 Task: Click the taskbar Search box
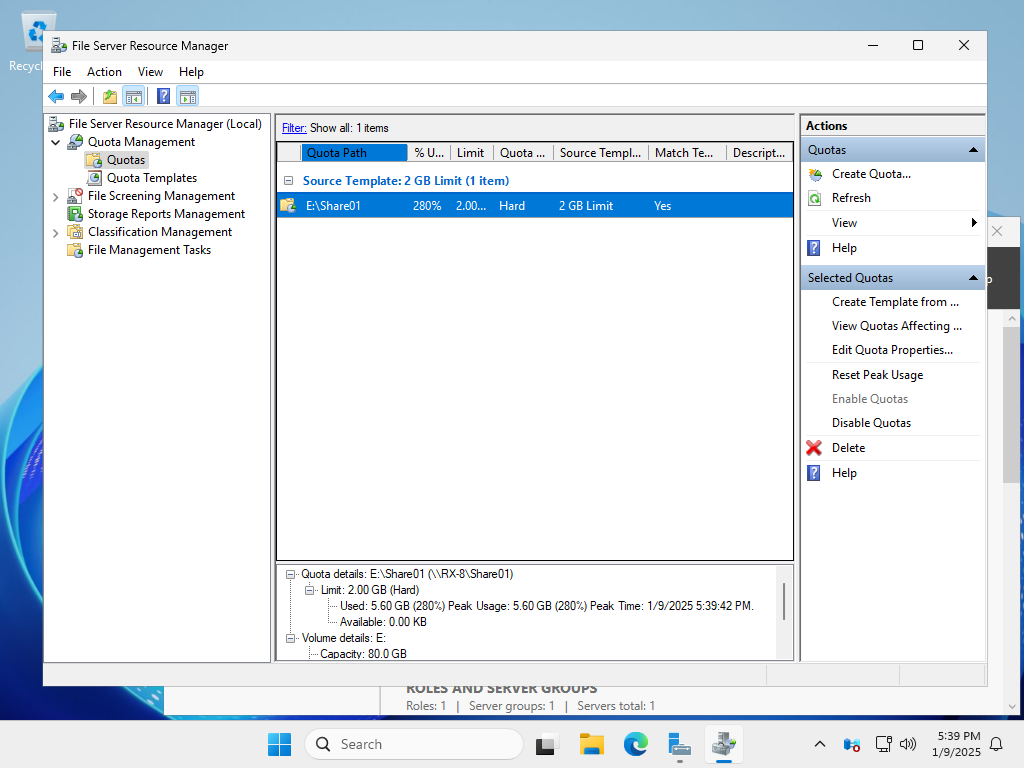tap(414, 744)
